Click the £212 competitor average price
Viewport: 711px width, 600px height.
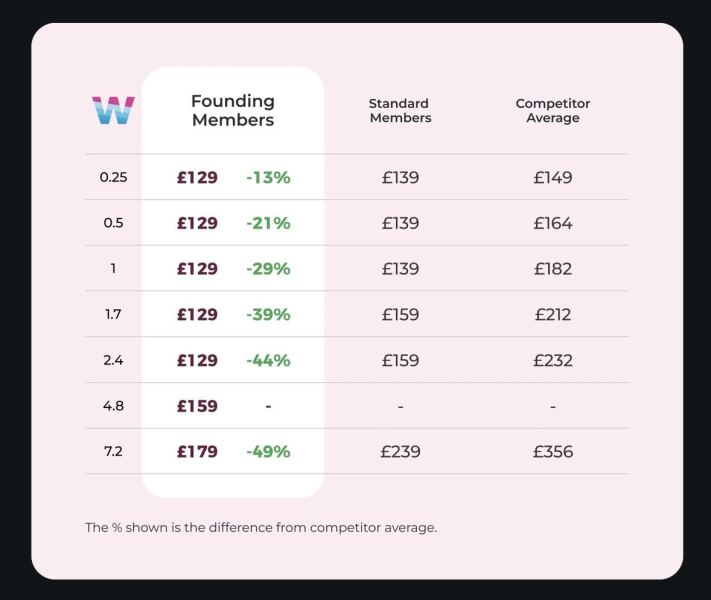point(553,315)
